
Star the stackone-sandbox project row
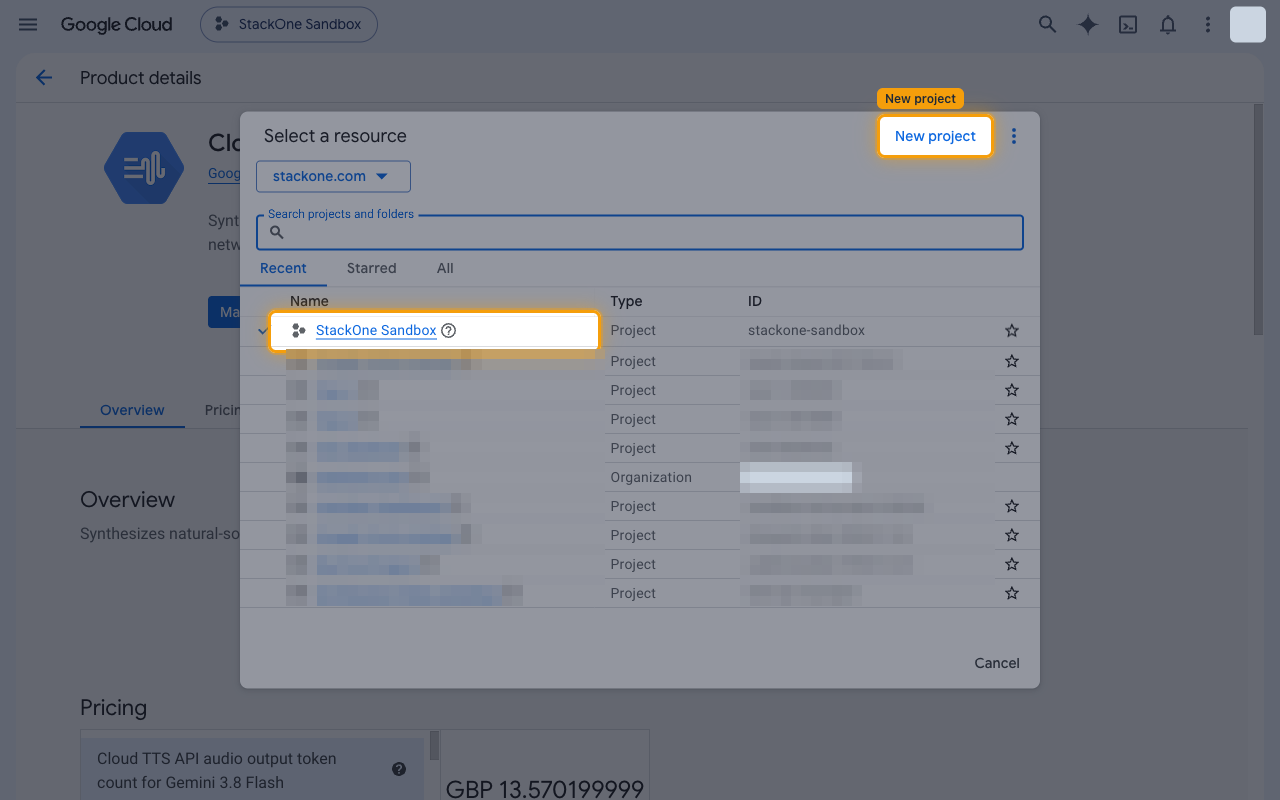pyautogui.click(x=1012, y=331)
